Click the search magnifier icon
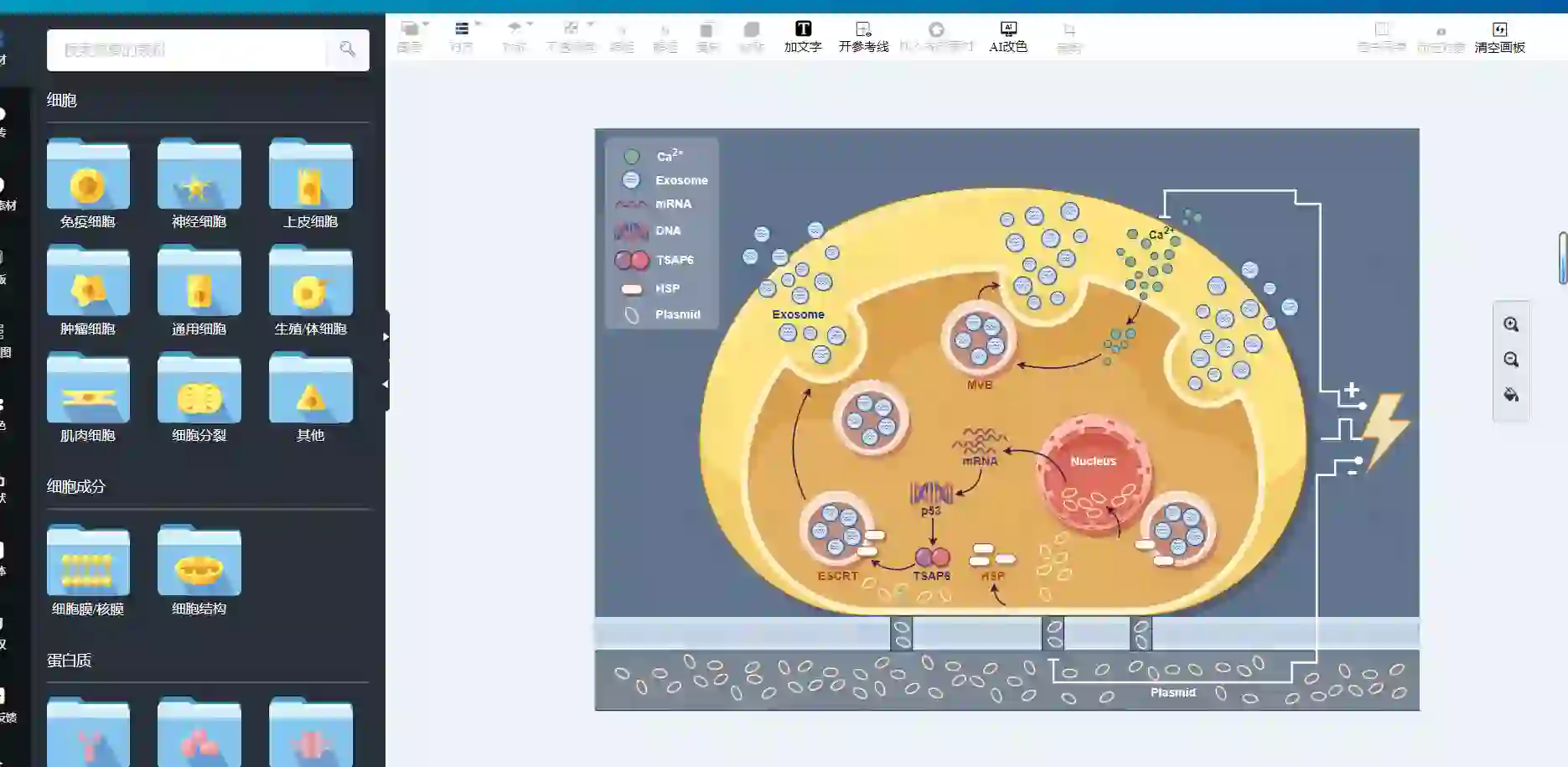This screenshot has height=767, width=1568. [x=347, y=49]
